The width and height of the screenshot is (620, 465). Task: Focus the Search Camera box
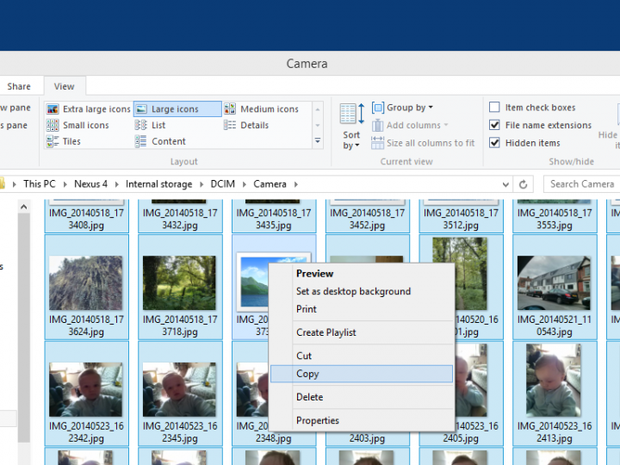coord(582,184)
